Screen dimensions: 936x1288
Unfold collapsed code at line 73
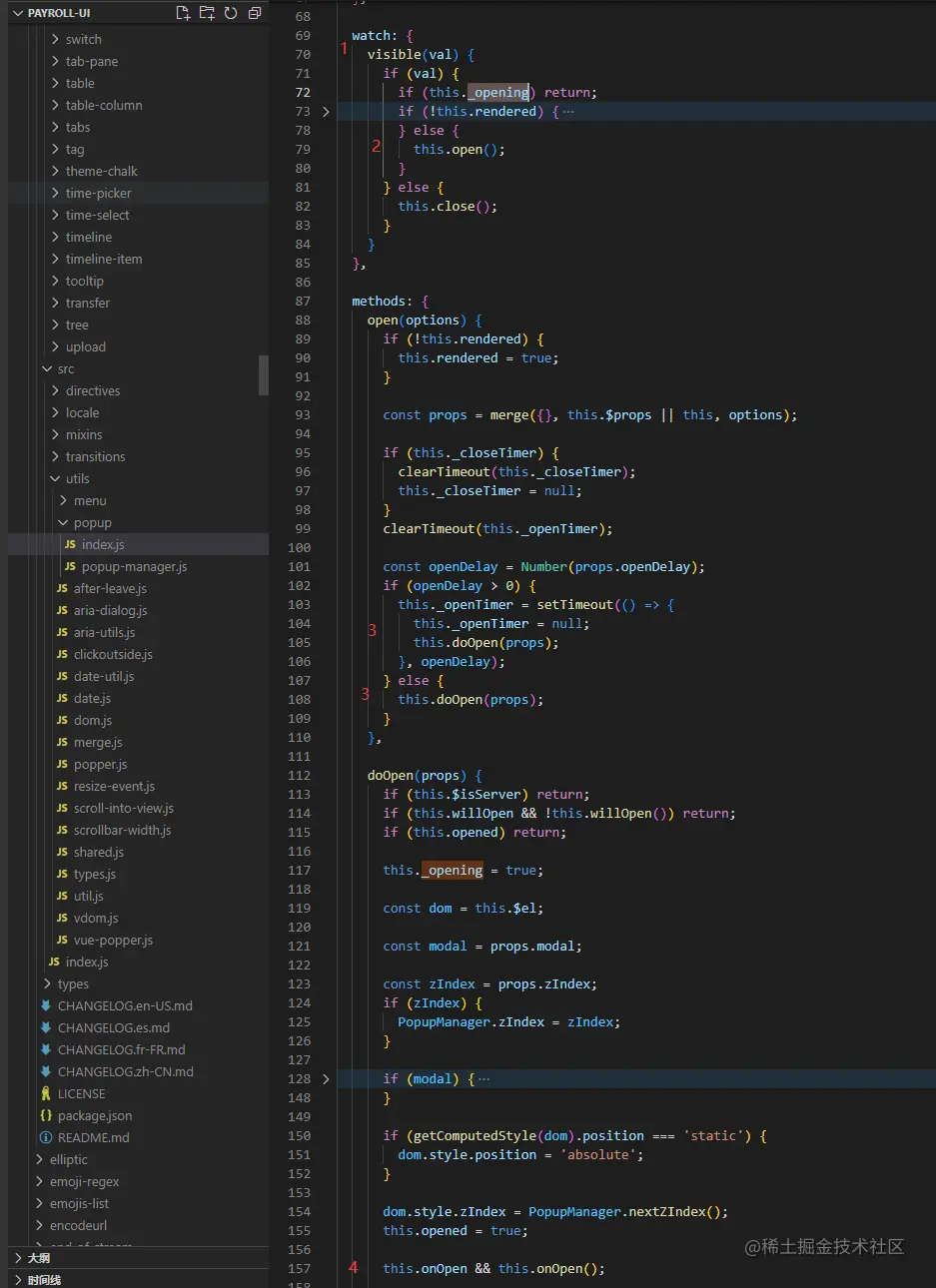[x=326, y=112]
